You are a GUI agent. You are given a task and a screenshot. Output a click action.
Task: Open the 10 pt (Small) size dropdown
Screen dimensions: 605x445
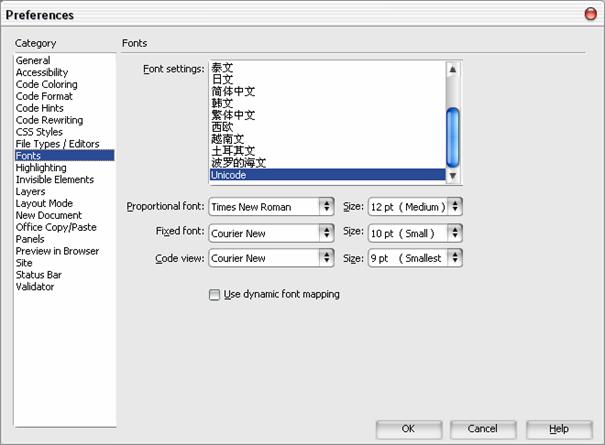415,233
